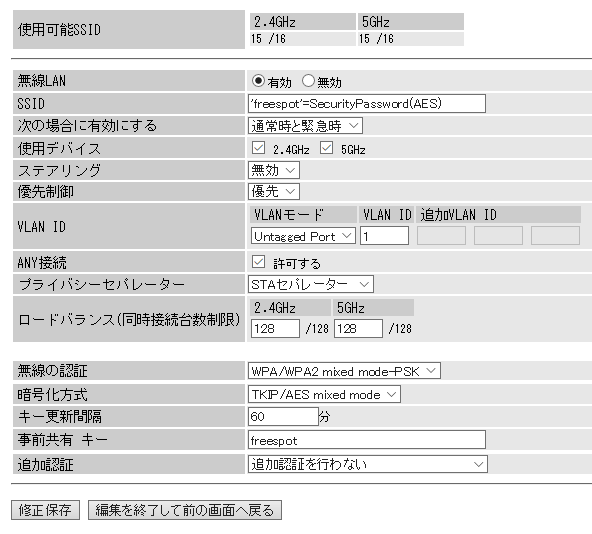
Task: Click the キー更新間隔 field showing 60
Action: coord(283,417)
